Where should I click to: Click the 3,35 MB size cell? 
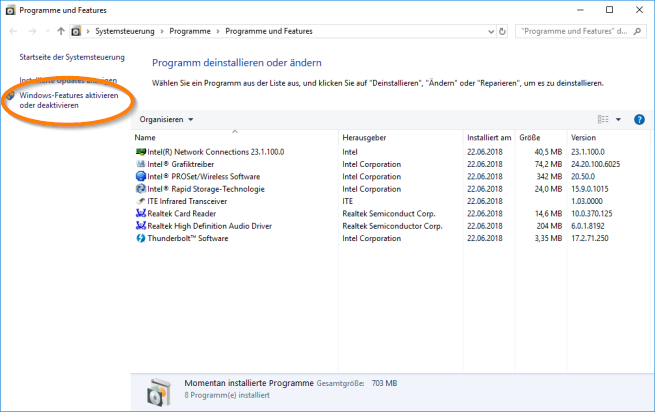pos(548,238)
